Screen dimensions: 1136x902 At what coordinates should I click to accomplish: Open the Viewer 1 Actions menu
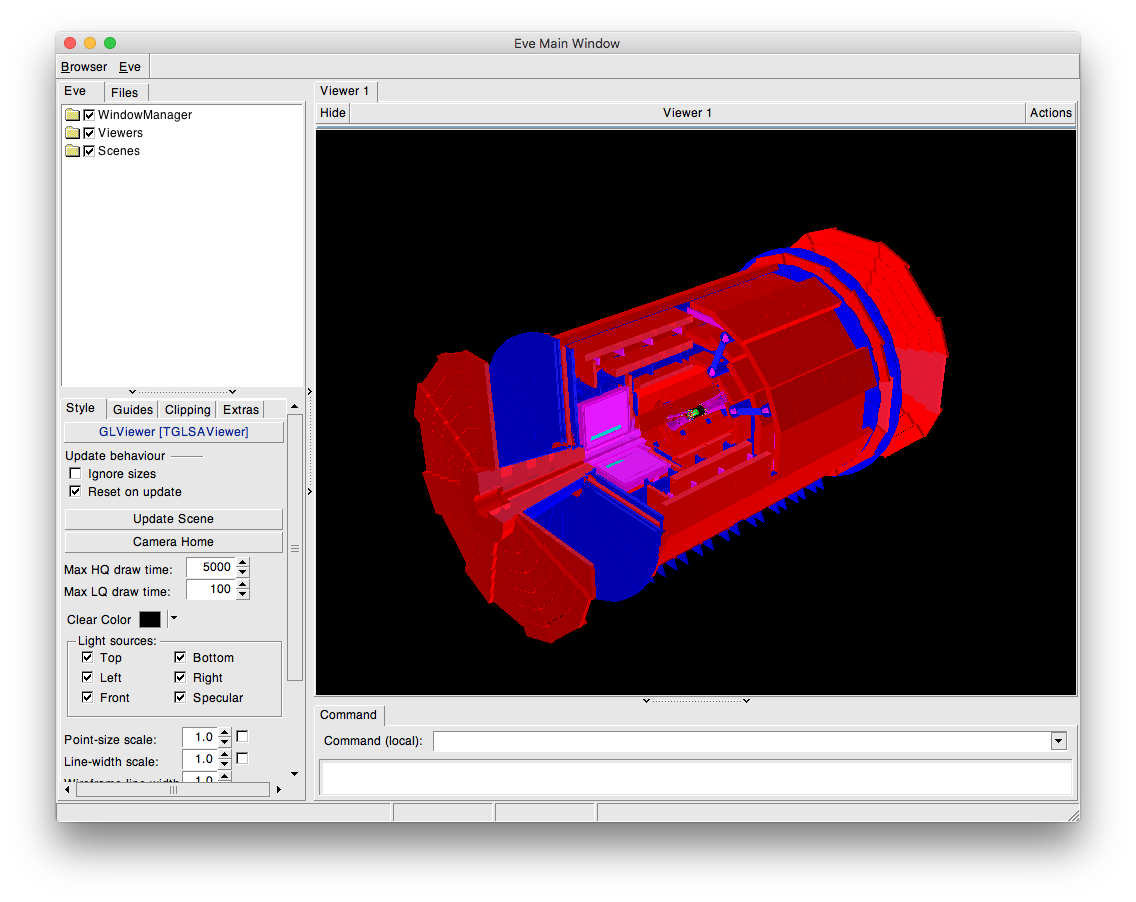pos(1050,113)
